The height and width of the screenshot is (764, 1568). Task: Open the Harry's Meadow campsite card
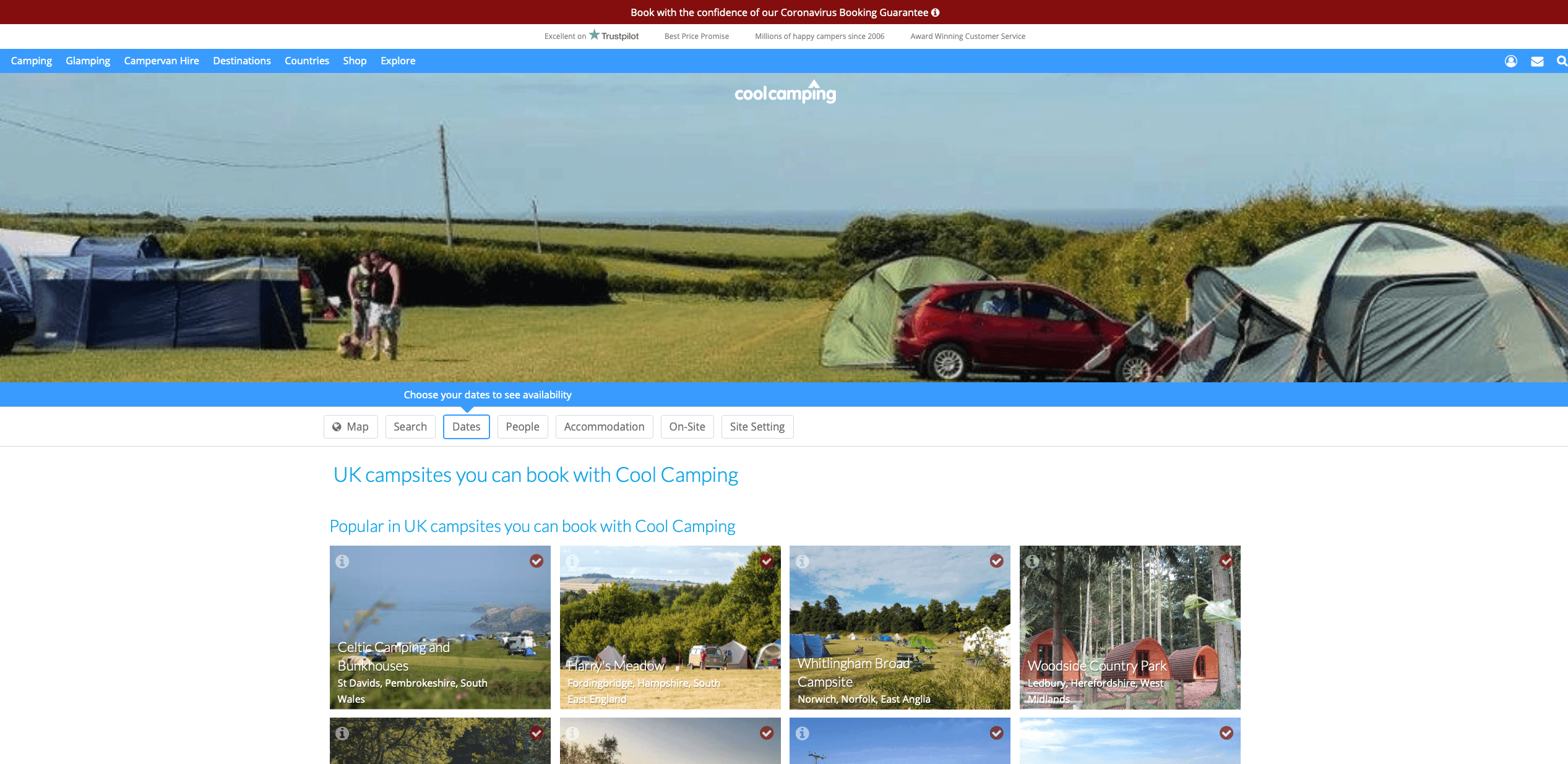click(670, 627)
